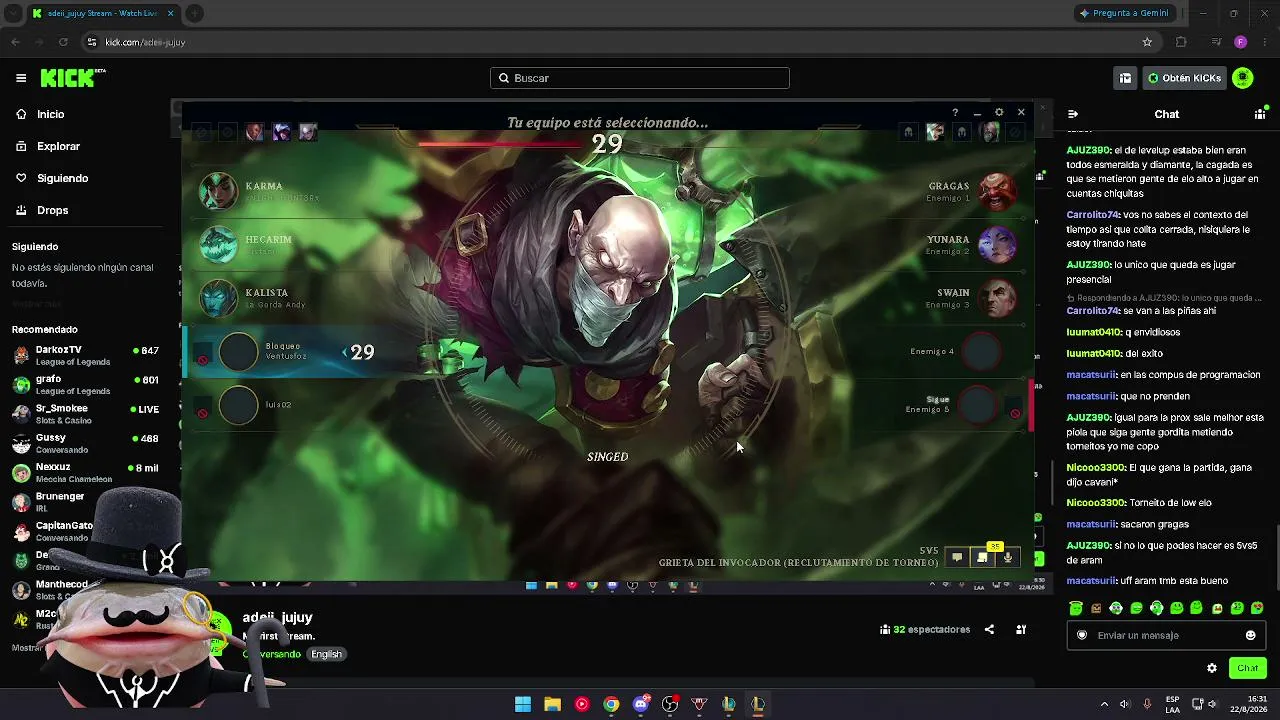1280x720 pixels.
Task: Open Sr_Smokee recommended channel
Action: (x=86, y=414)
